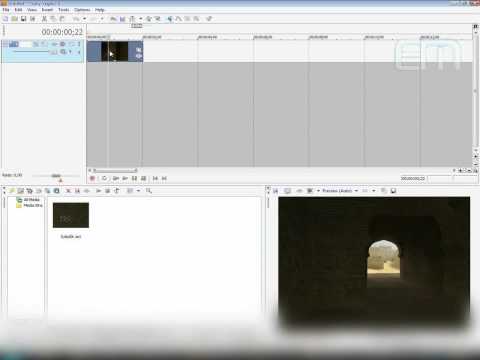Viewport: 480px width, 360px height.
Task: Click the Pause button in transport controls
Action: click(x=134, y=179)
